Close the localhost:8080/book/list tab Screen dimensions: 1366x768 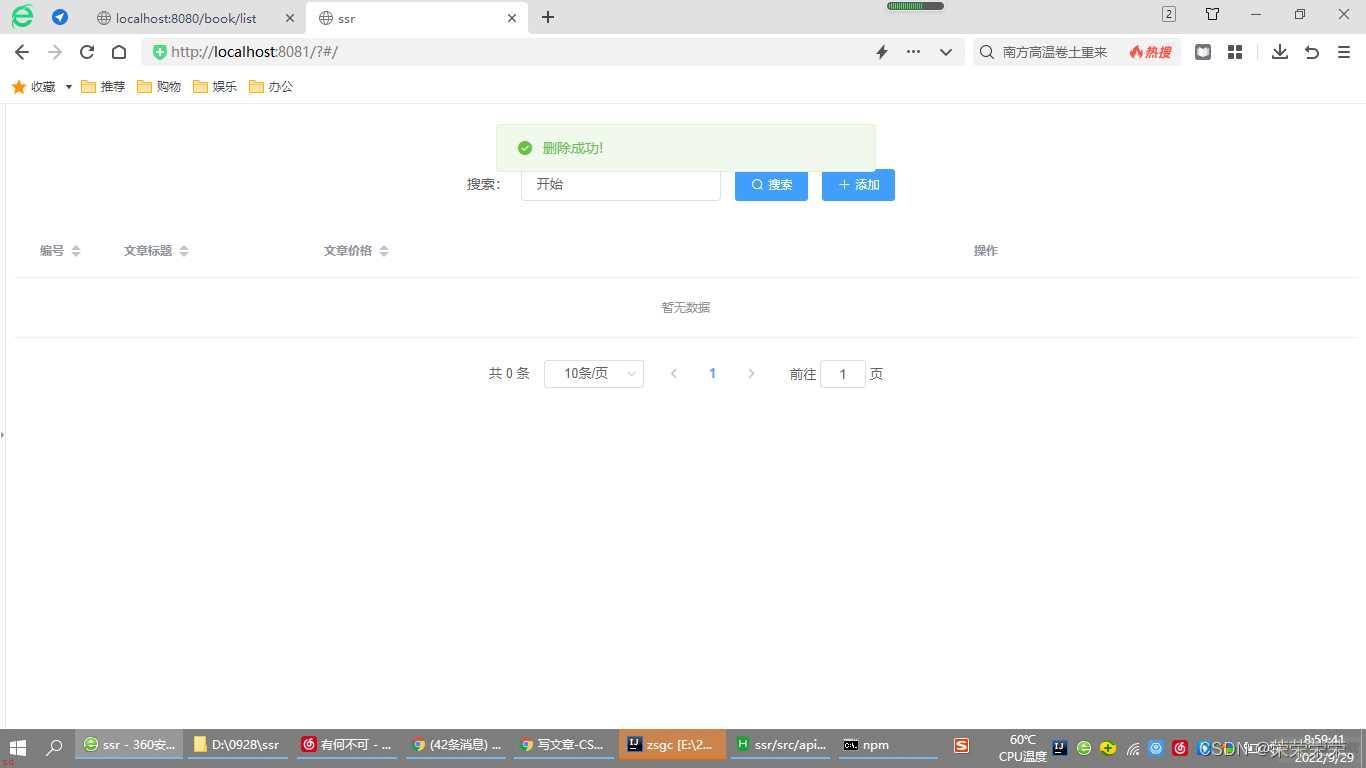pos(290,18)
